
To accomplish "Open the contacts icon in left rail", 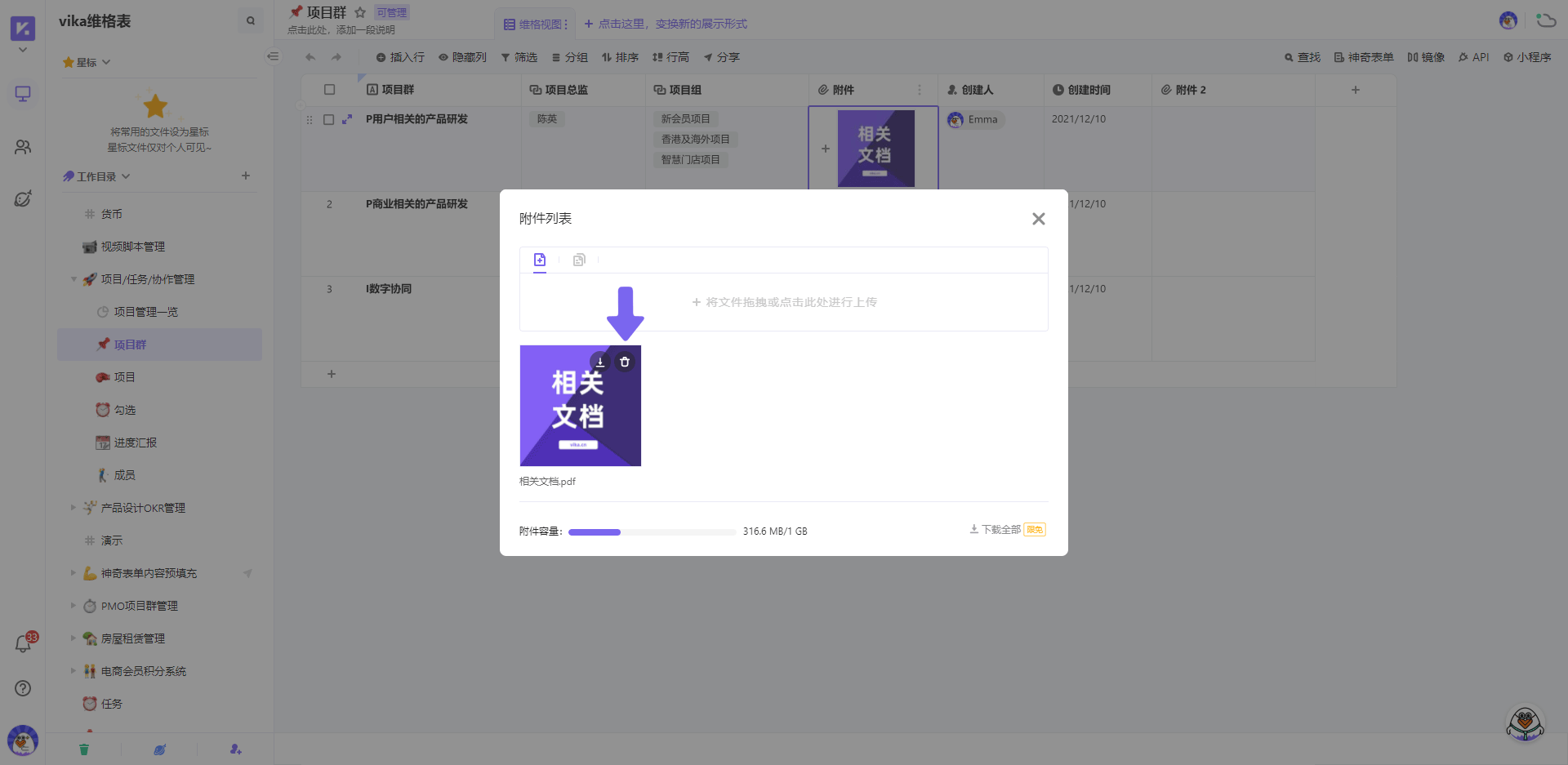I will pos(23,147).
